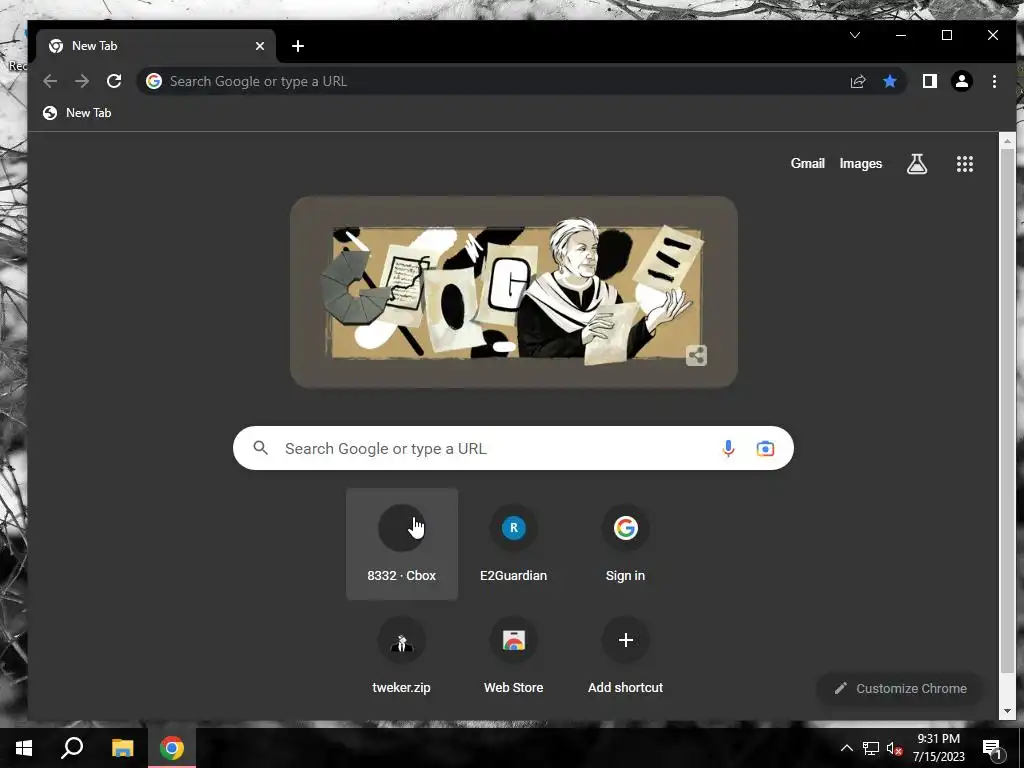Open Windows taskbar search
Screen dimensions: 1024x768
(72, 748)
